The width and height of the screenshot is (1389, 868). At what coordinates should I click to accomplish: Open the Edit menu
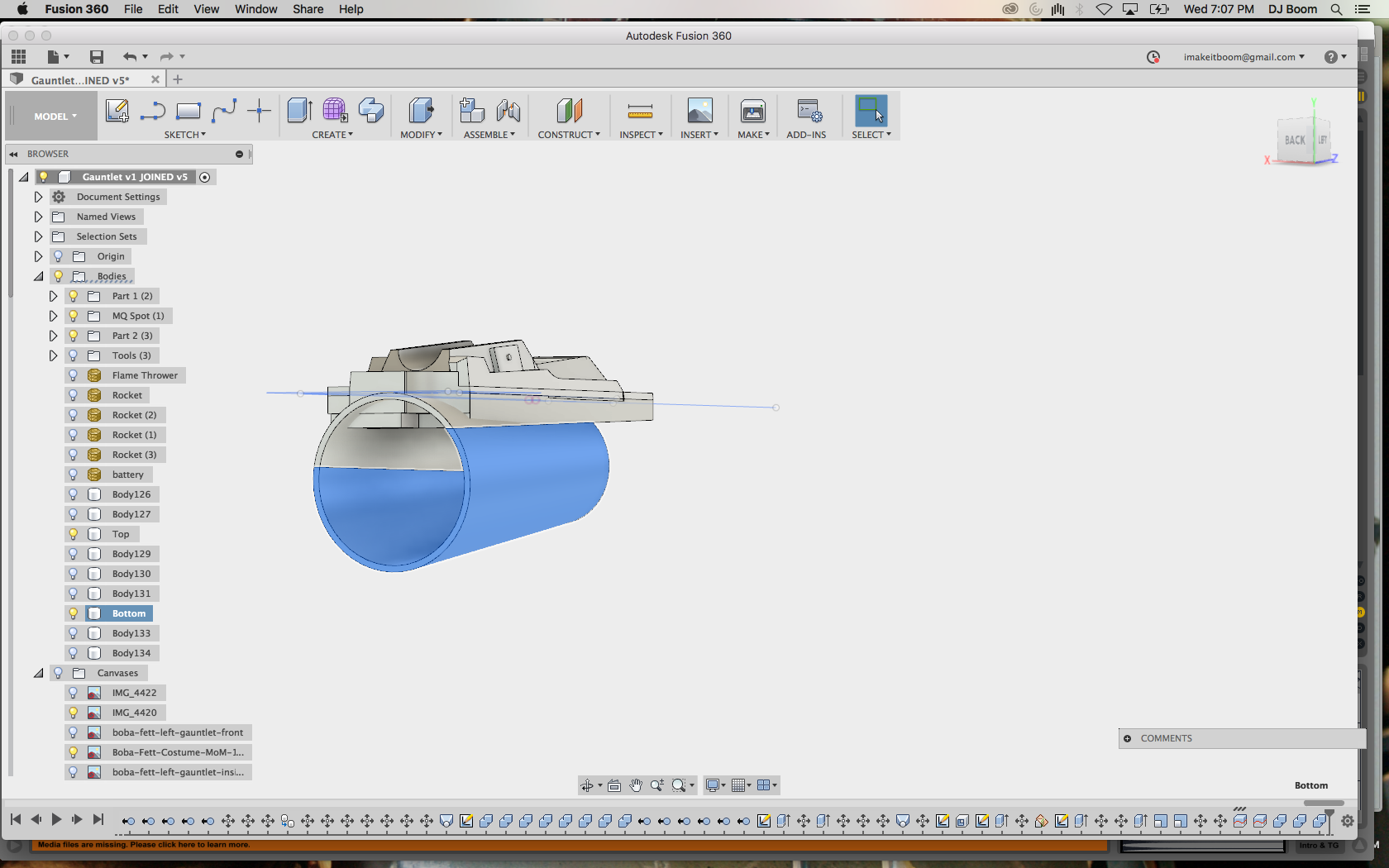169,9
